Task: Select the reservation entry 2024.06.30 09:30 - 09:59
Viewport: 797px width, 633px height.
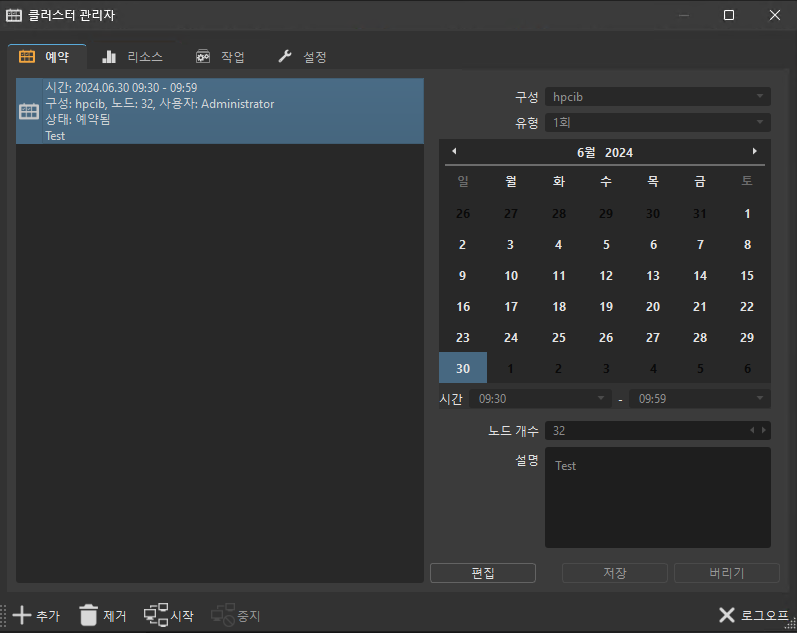Action: tap(220, 111)
